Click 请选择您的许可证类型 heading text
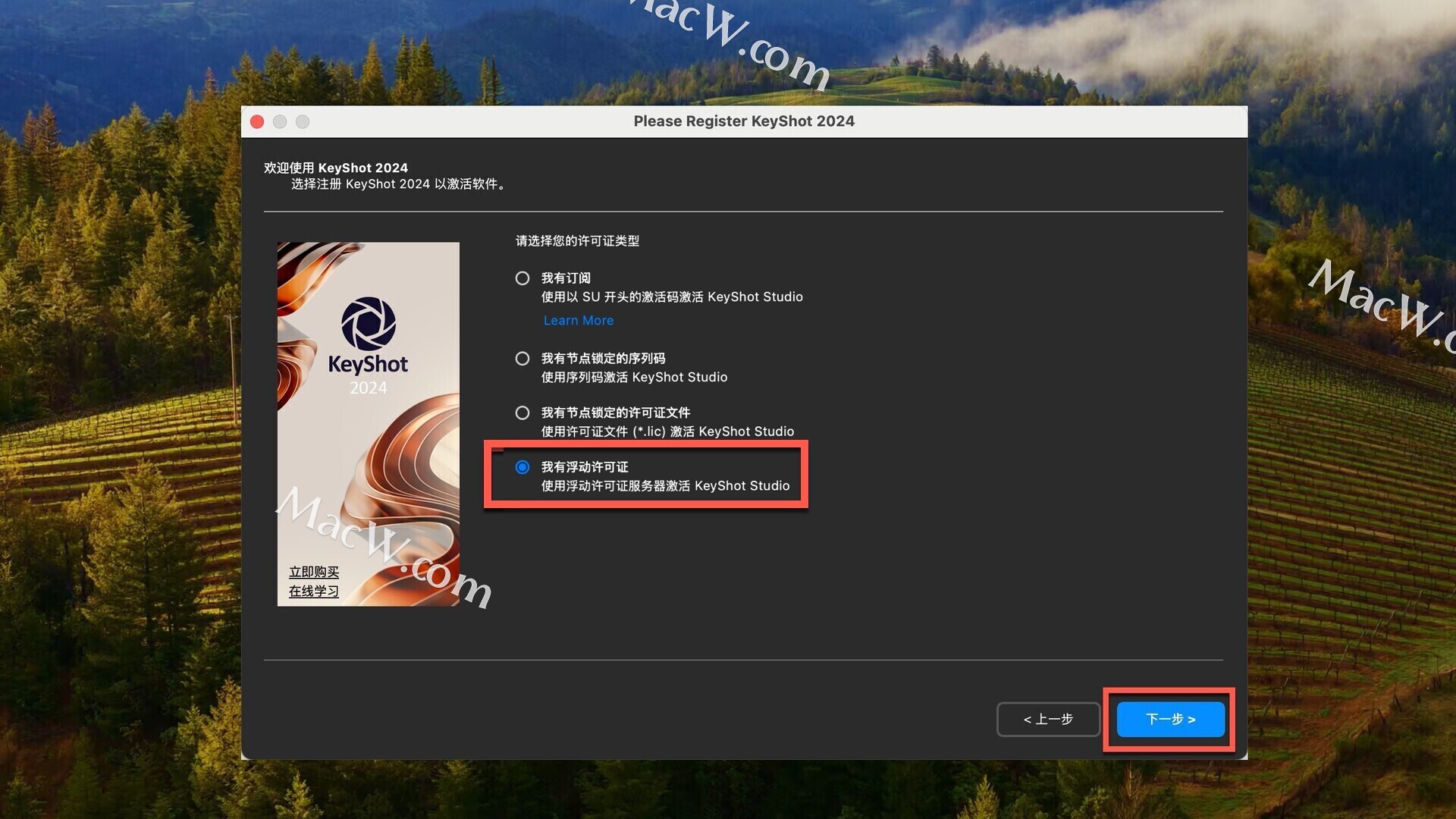Viewport: 1456px width, 819px height. (577, 241)
